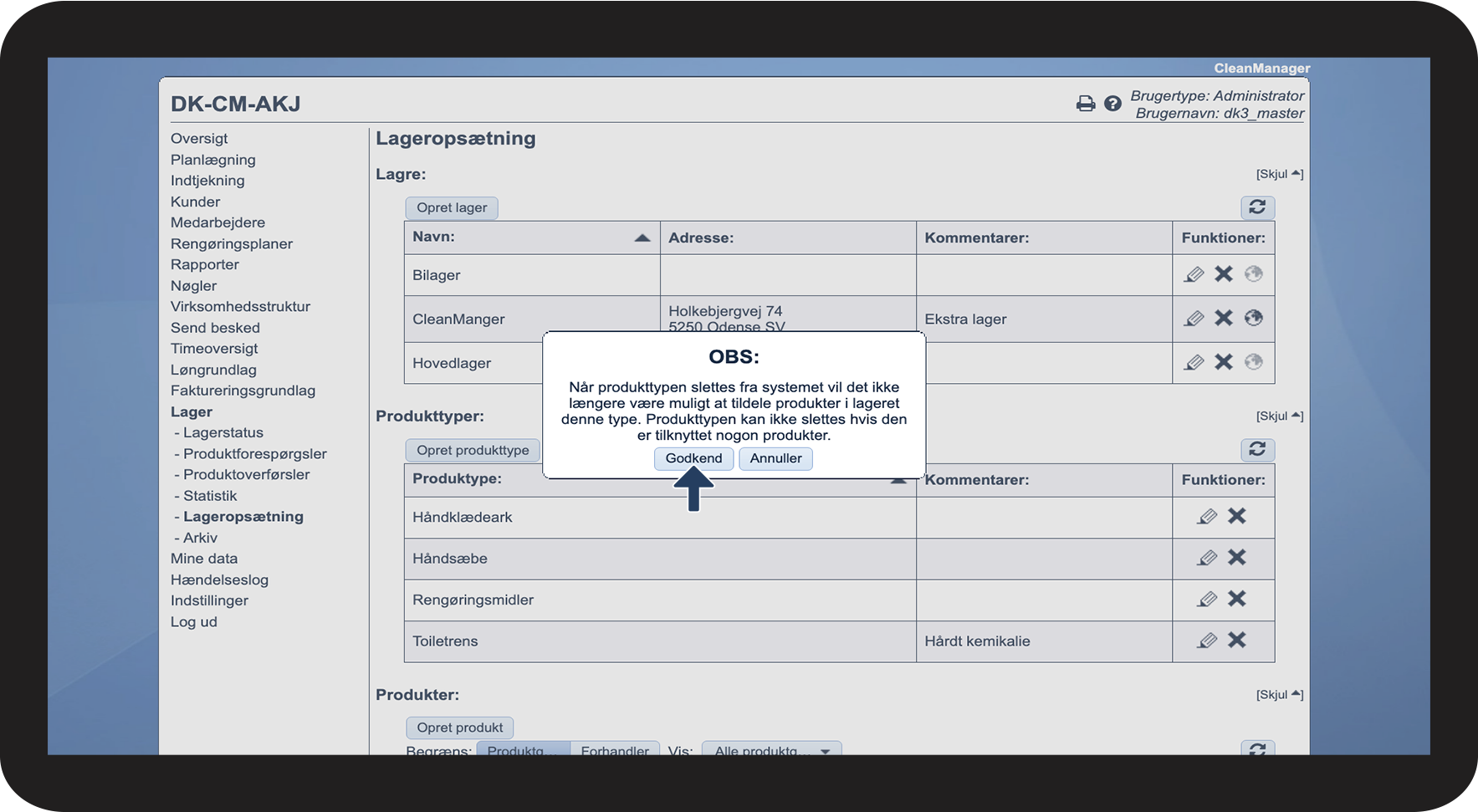The width and height of the screenshot is (1478, 812).
Task: Sort warehouses by Navn column arrow
Action: (x=642, y=238)
